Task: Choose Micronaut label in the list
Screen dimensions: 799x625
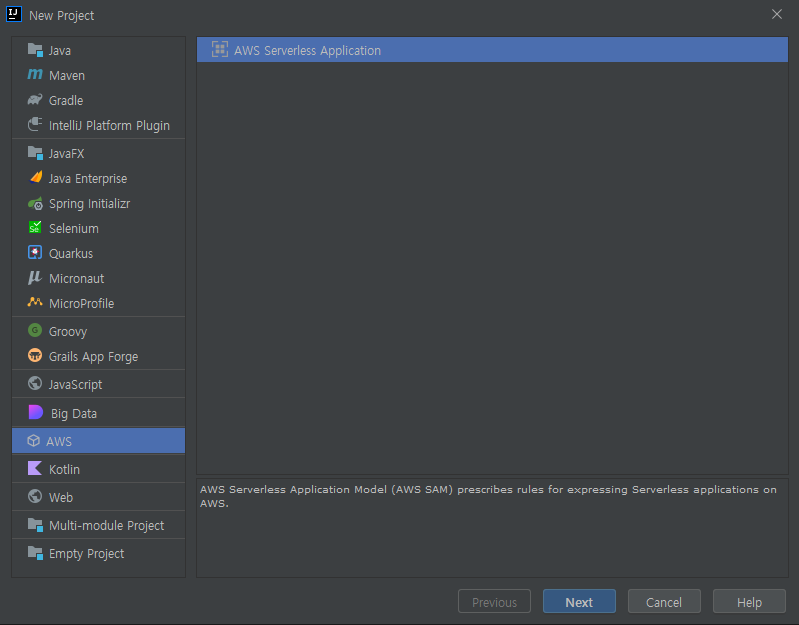Action: click(76, 278)
